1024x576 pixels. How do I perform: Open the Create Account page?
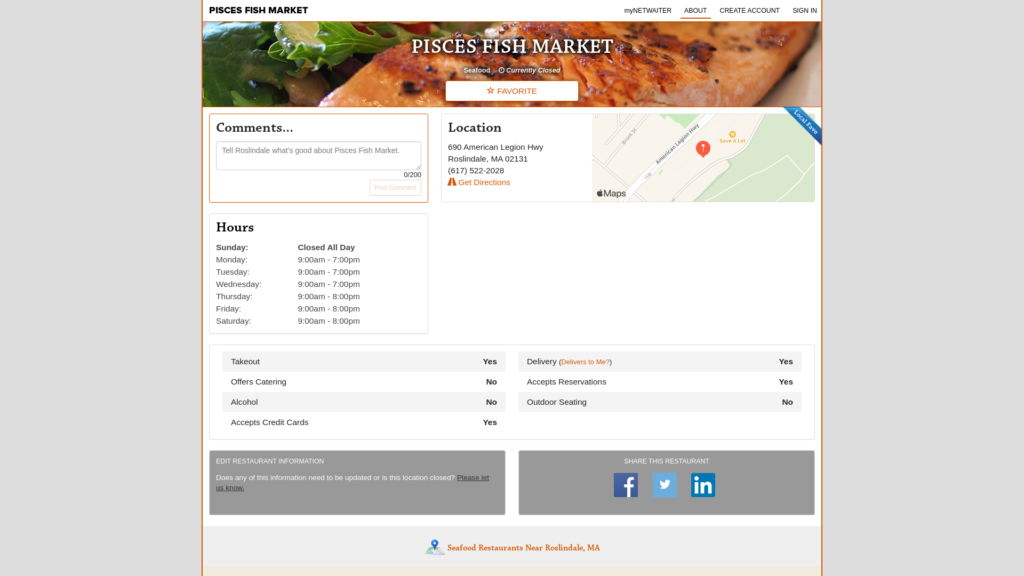[x=749, y=10]
